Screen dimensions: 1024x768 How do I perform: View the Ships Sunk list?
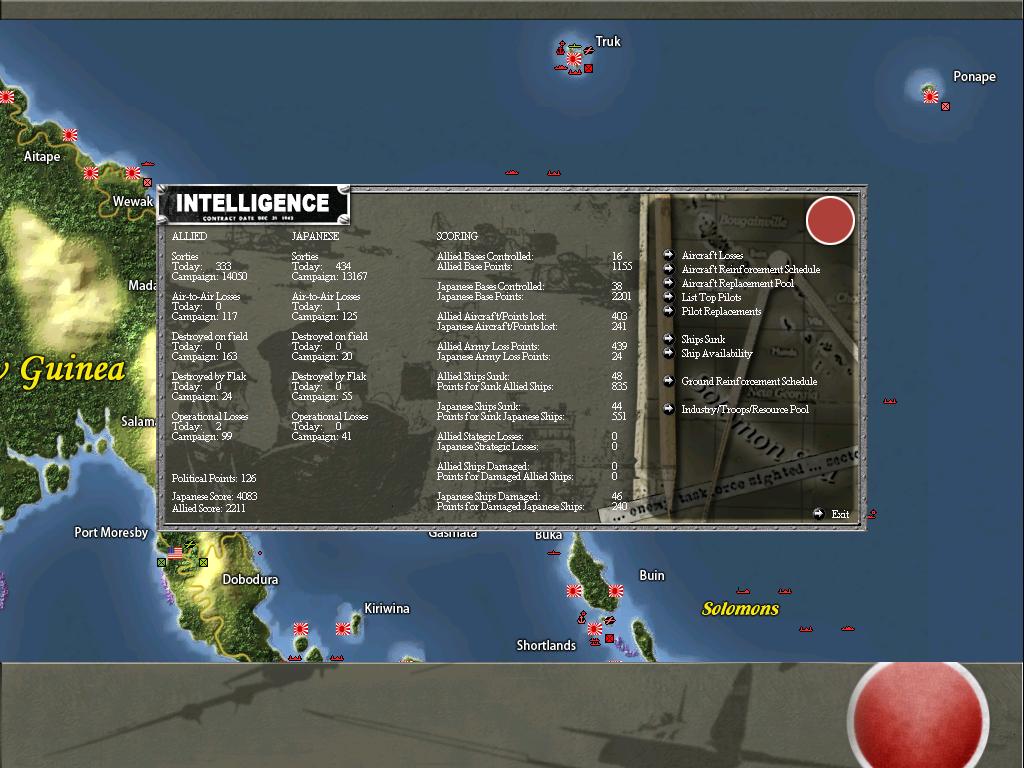click(703, 339)
